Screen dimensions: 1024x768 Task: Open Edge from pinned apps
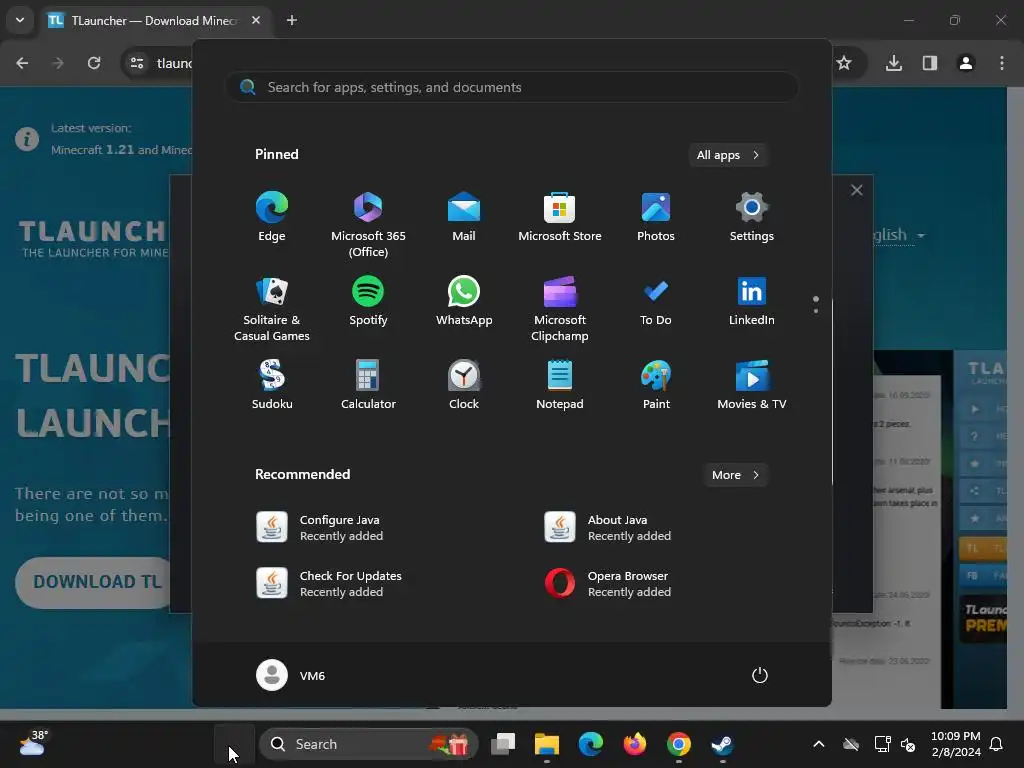(272, 217)
